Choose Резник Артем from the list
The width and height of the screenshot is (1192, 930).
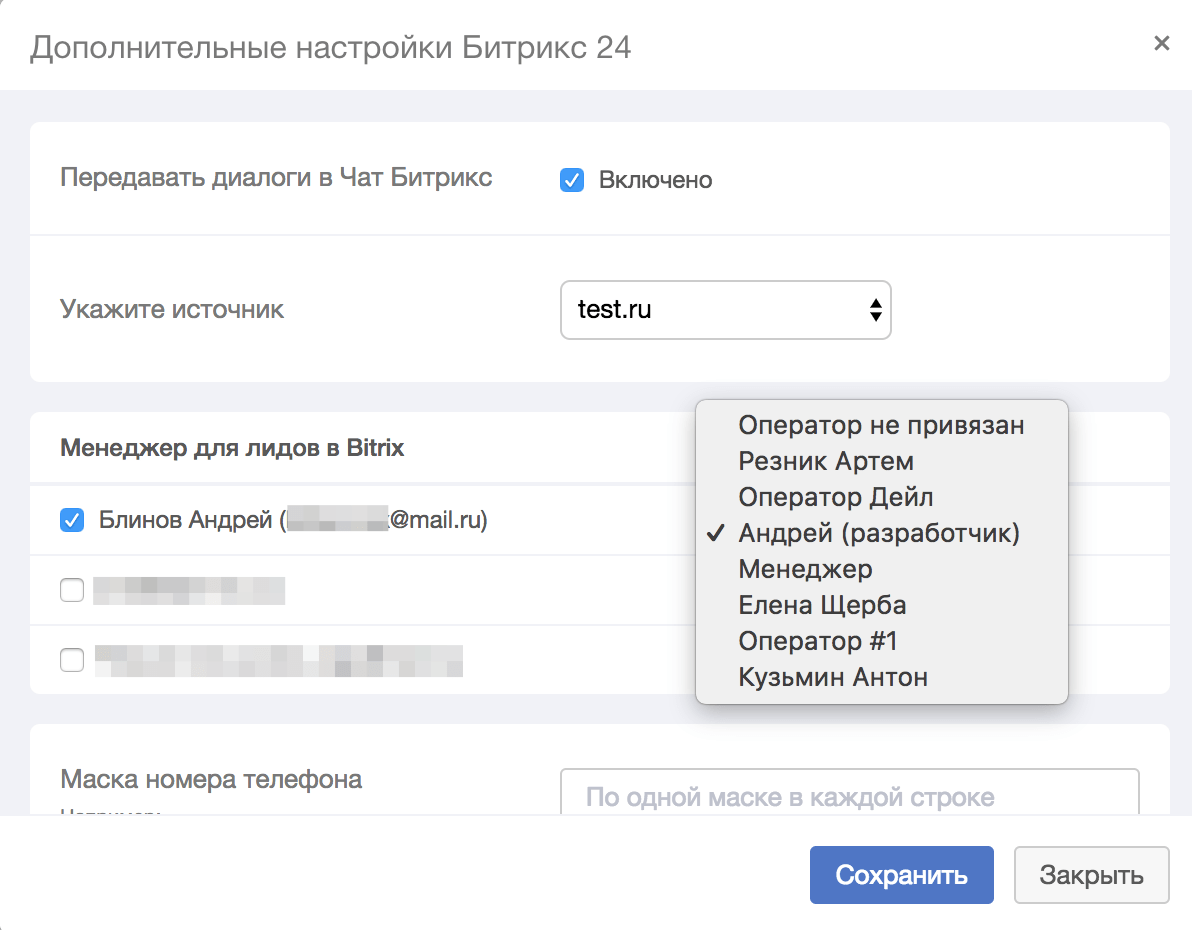(x=881, y=461)
